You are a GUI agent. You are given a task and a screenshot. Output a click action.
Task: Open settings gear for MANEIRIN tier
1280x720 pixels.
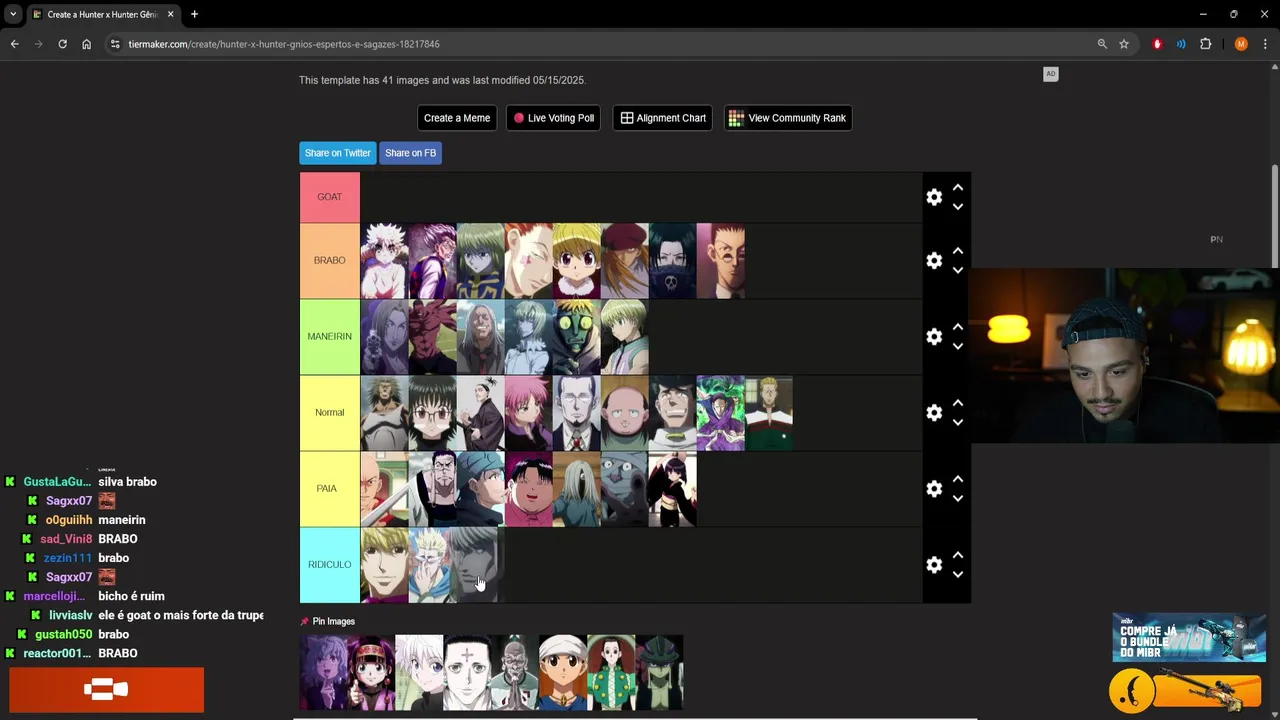(934, 337)
